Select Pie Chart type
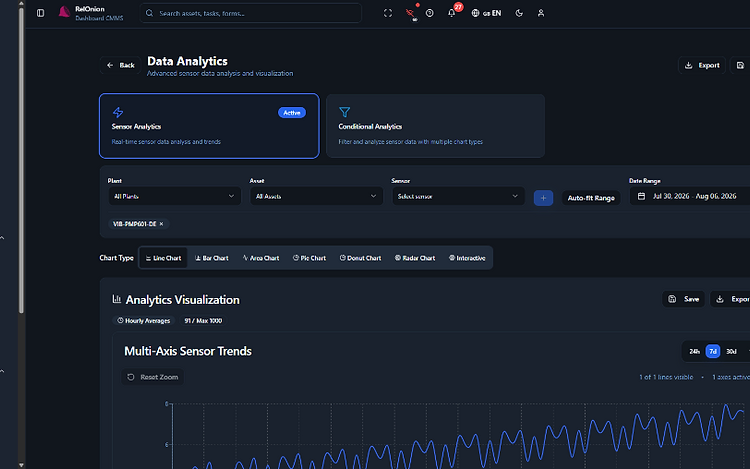Screen dimensions: 750x469 point(309,258)
